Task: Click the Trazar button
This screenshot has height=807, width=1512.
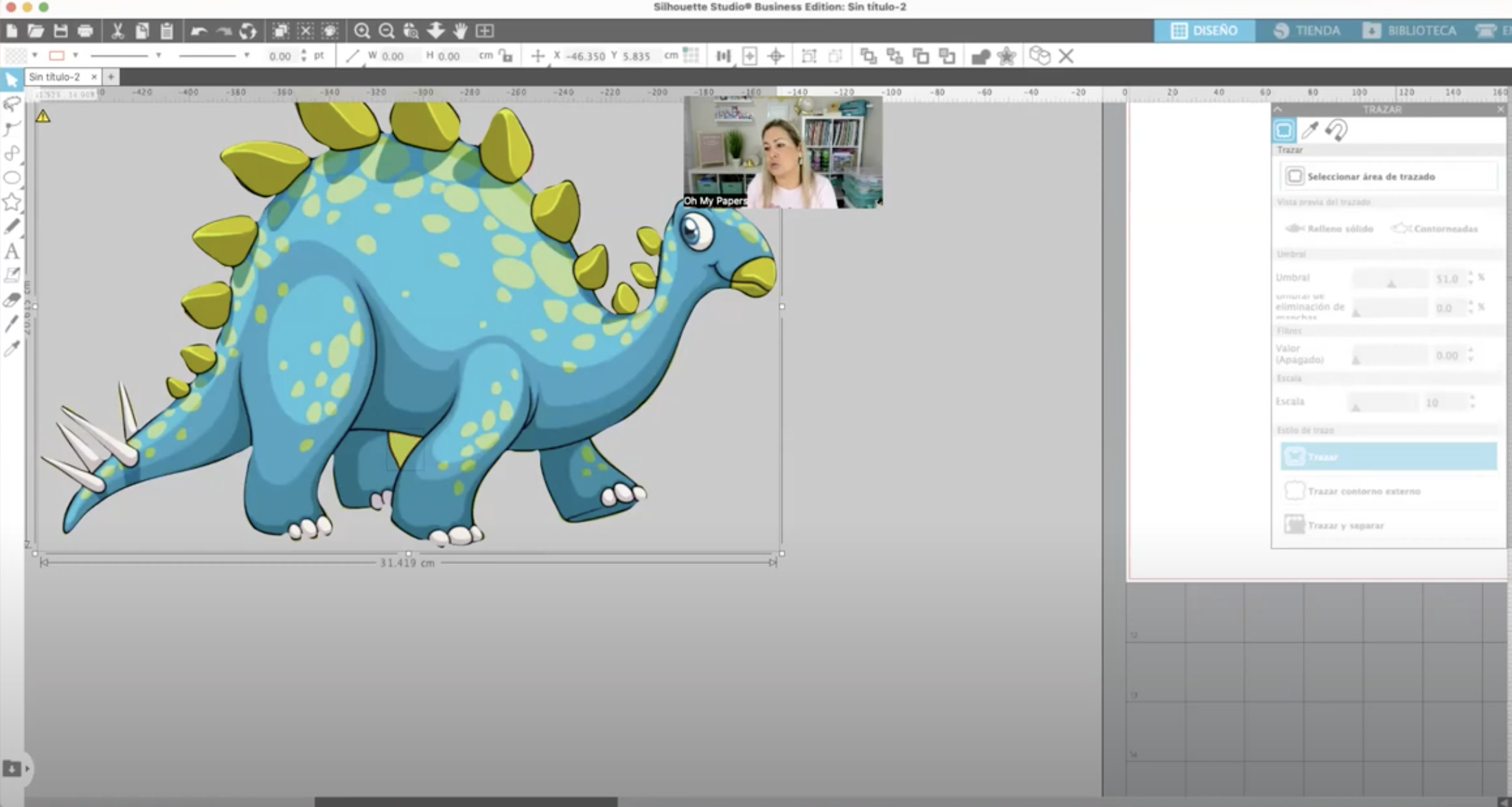Action: pyautogui.click(x=1388, y=456)
